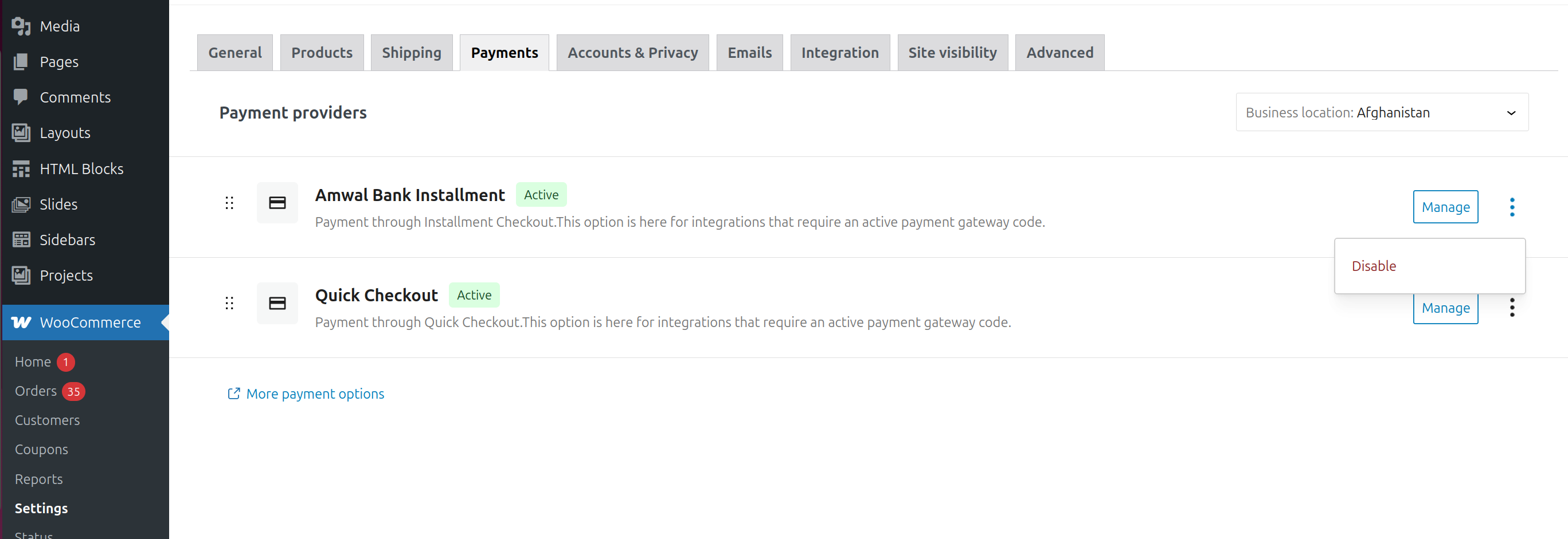Open Amwal Bank Installment three-dot menu
Screen dimensions: 1568x539
(1512, 207)
